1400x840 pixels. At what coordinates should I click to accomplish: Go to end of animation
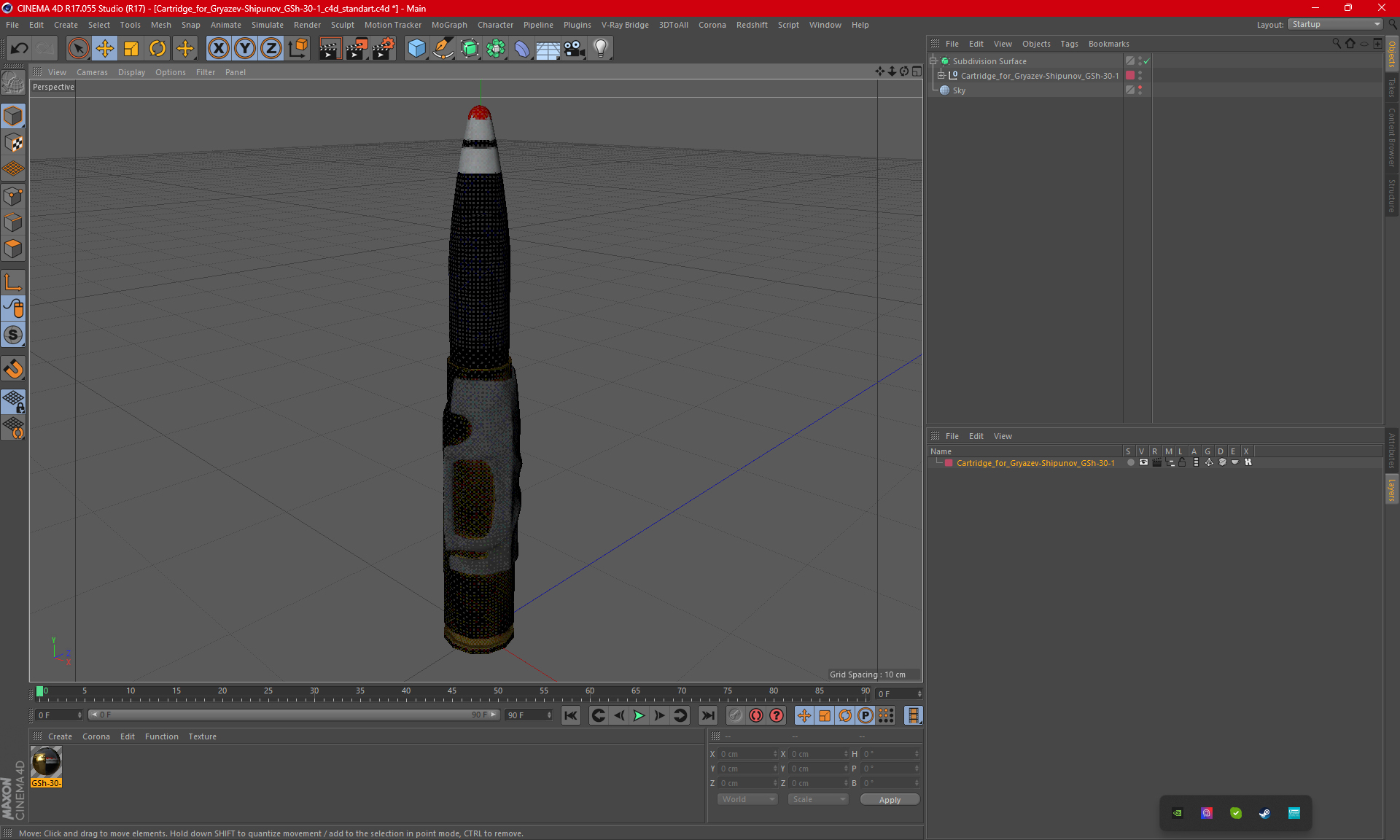pyautogui.click(x=708, y=715)
